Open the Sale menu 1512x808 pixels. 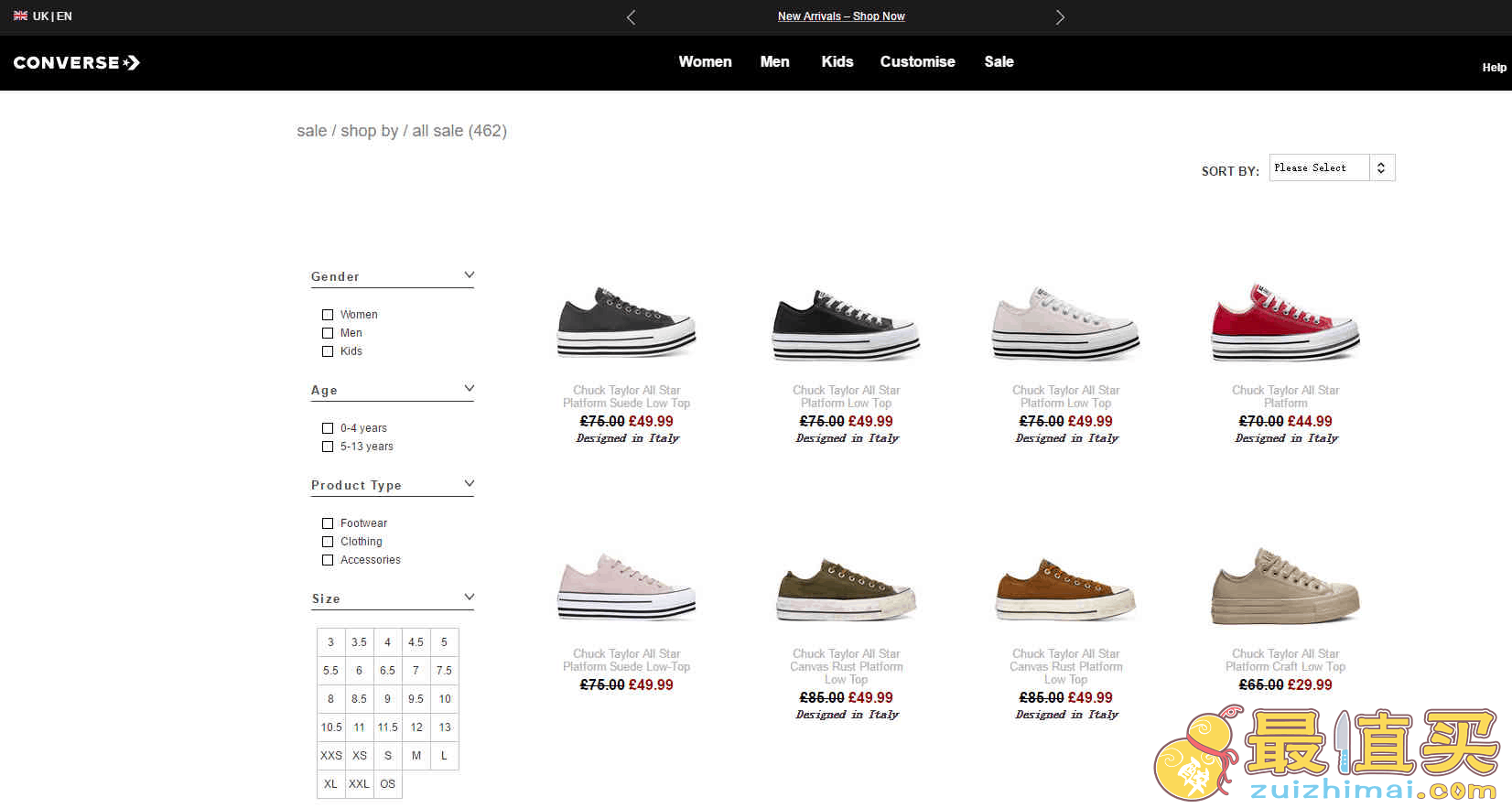click(x=999, y=61)
